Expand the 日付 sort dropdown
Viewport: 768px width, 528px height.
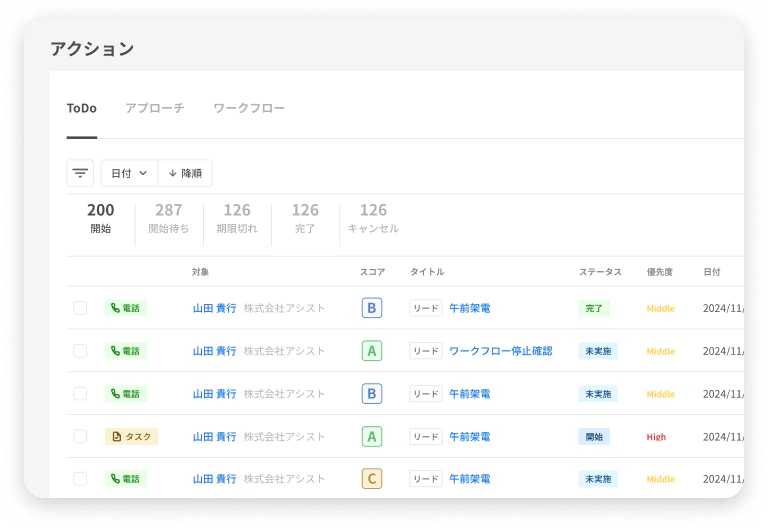tap(129, 173)
